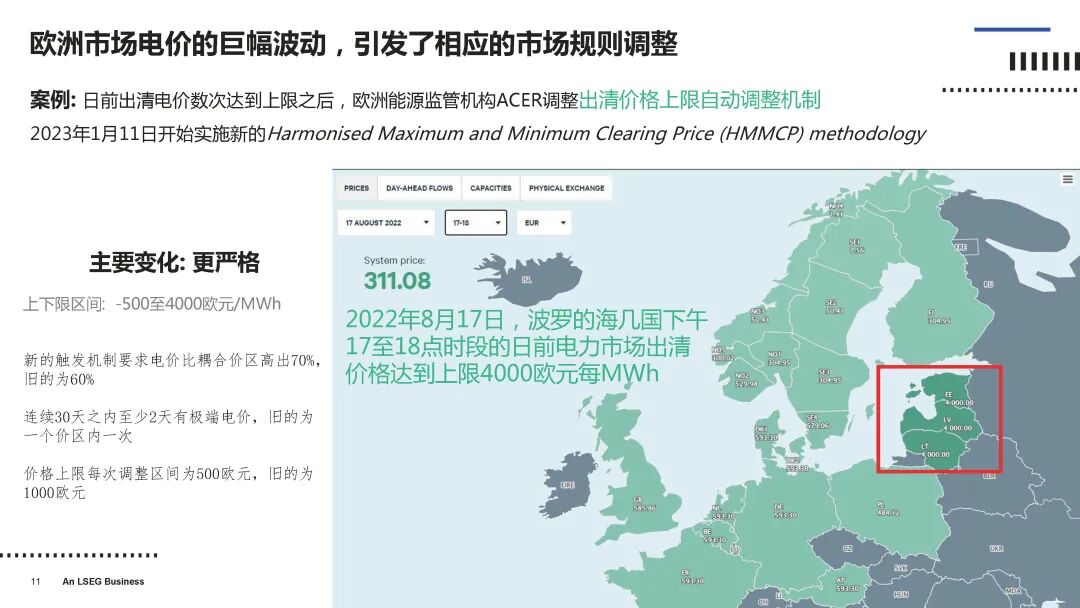Click the paragraph mentioning 高出70%
This screenshot has width=1080, height=608.
coord(172,369)
